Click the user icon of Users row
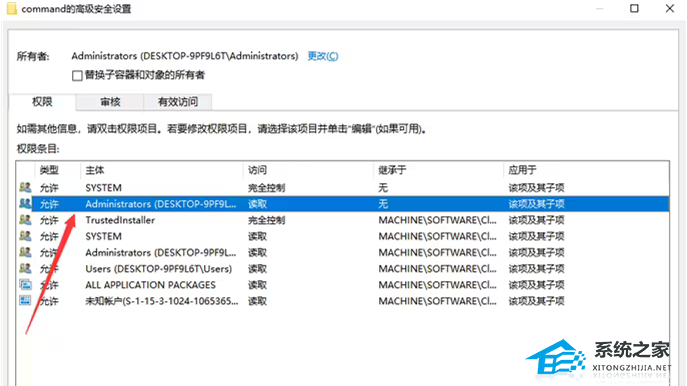Screen dimensions: 687x386 [x=25, y=269]
